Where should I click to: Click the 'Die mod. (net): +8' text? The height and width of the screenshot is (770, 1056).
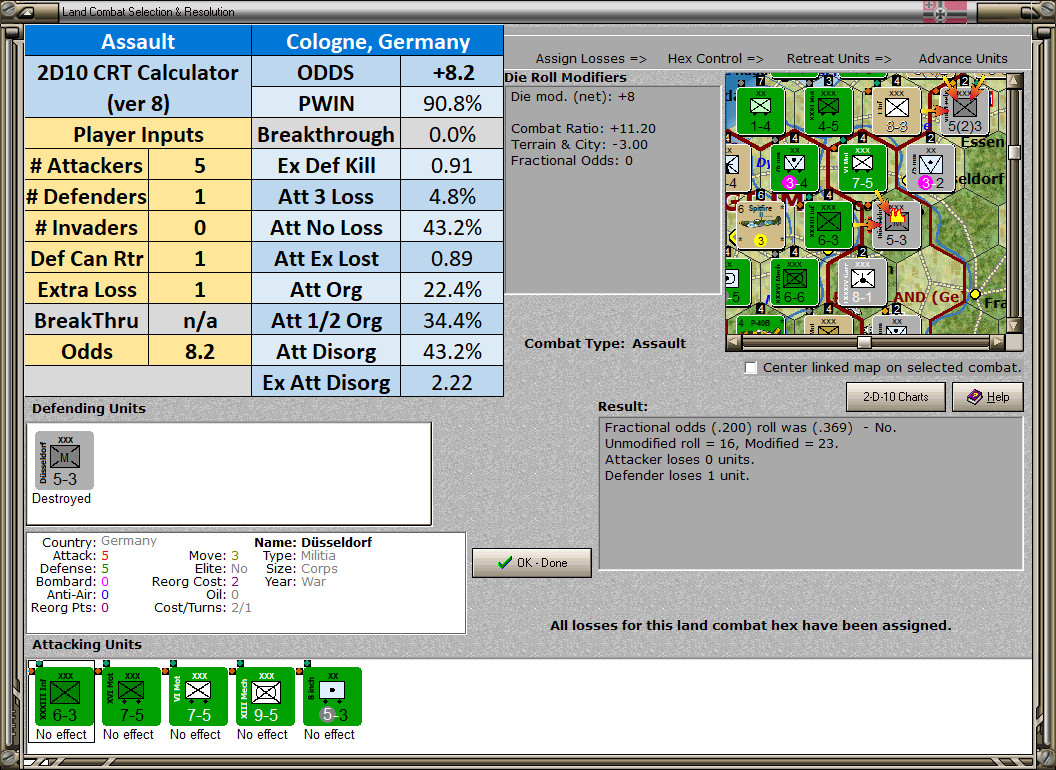[x=572, y=96]
